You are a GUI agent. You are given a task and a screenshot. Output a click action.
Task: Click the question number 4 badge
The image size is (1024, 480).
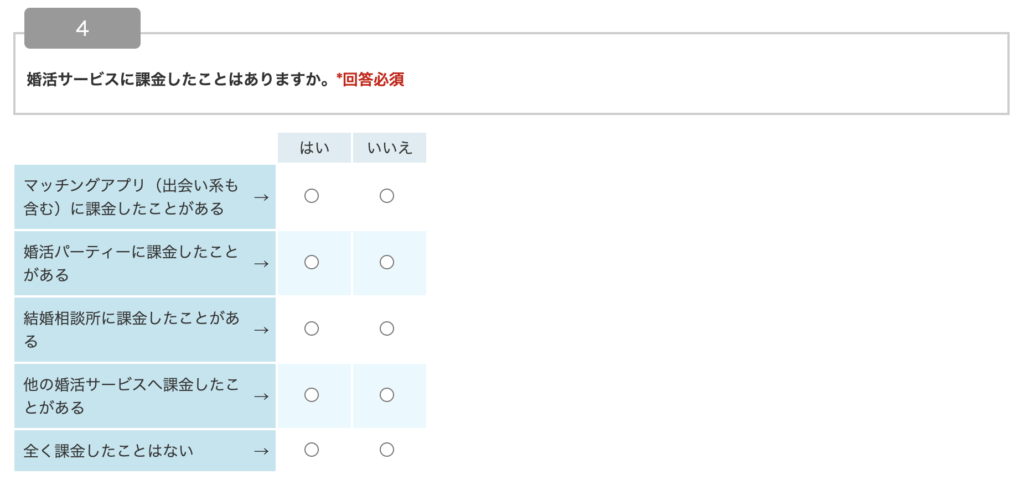[x=82, y=28]
